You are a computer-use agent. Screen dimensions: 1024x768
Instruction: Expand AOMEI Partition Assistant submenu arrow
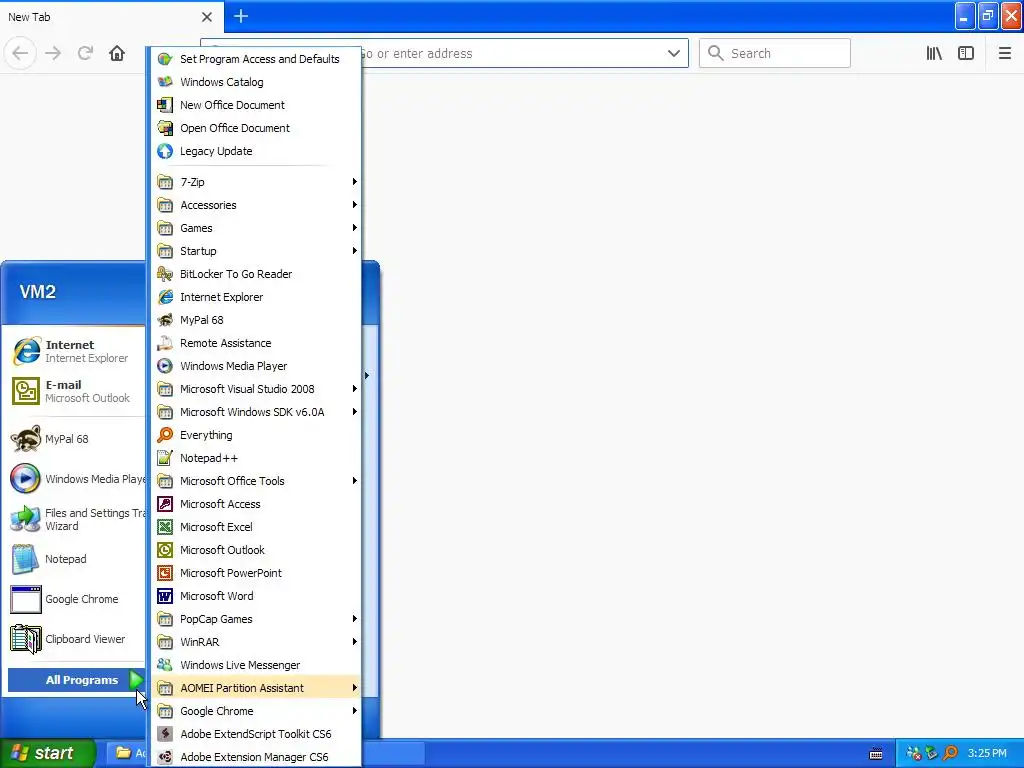click(x=355, y=688)
